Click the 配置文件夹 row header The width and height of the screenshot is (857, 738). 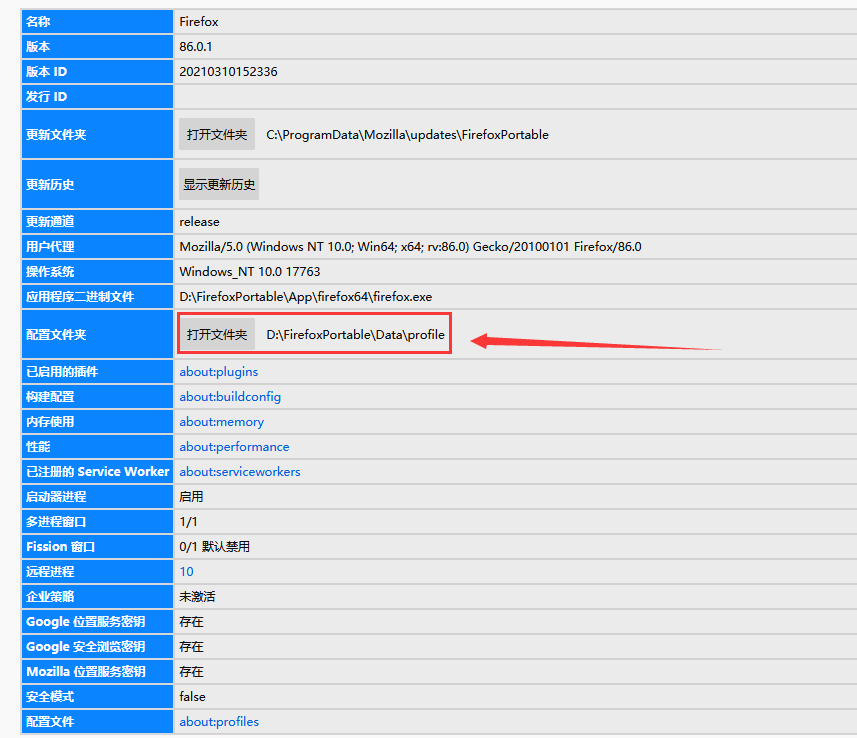[97, 335]
